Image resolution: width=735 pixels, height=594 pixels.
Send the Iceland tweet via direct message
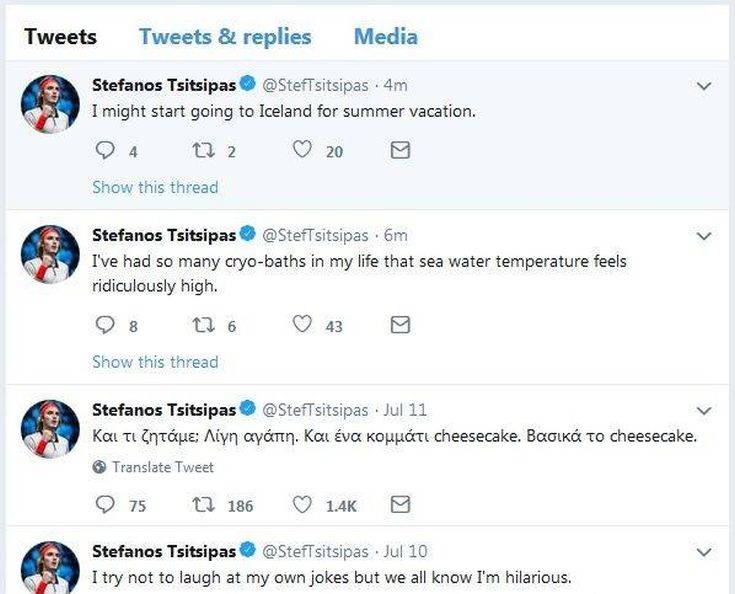pos(400,151)
